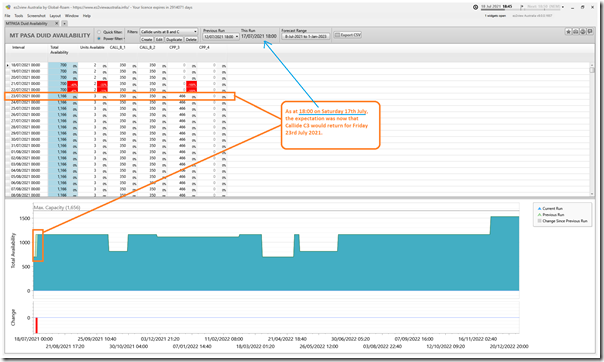This screenshot has height=362, width=604.
Task: Click the red Total Availability change cell for 21/07/2021
Action: pyautogui.click(x=72, y=84)
